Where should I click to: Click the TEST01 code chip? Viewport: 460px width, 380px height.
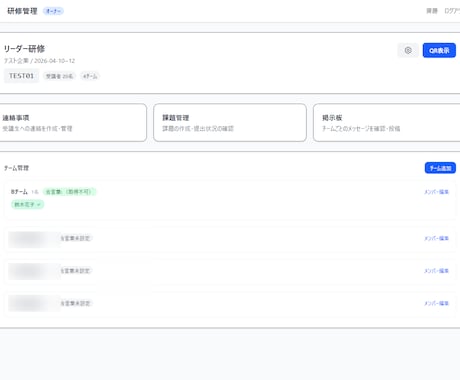coord(21,76)
